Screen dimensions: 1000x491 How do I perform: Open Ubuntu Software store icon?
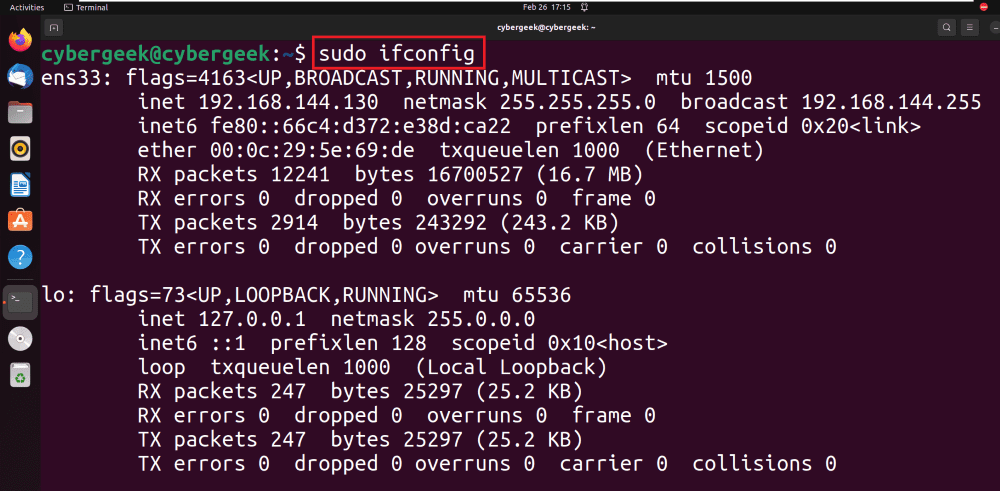[x=20, y=221]
